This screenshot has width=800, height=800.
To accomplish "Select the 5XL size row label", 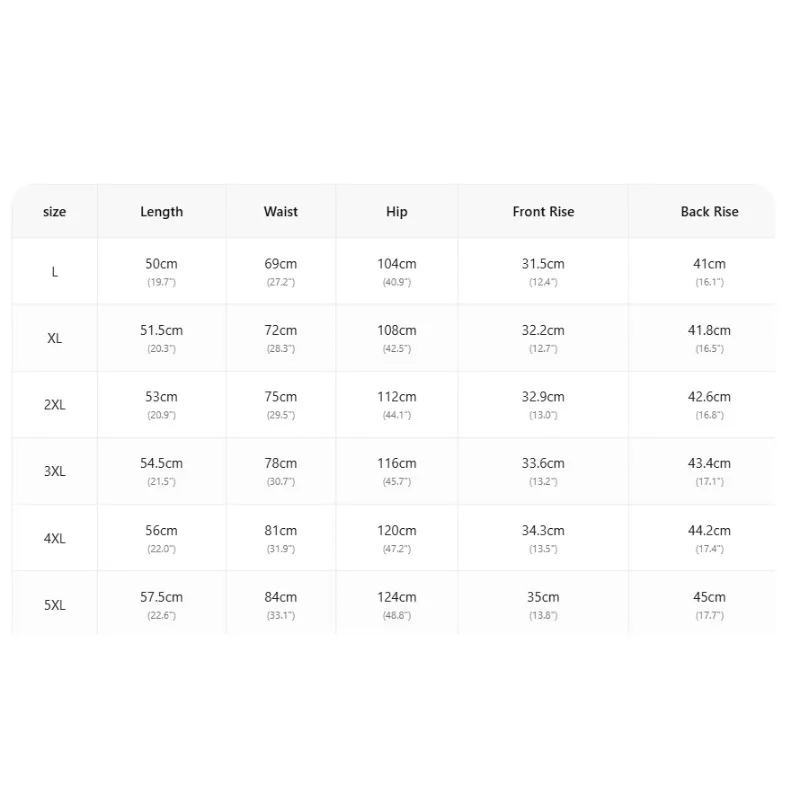I will pos(55,605).
